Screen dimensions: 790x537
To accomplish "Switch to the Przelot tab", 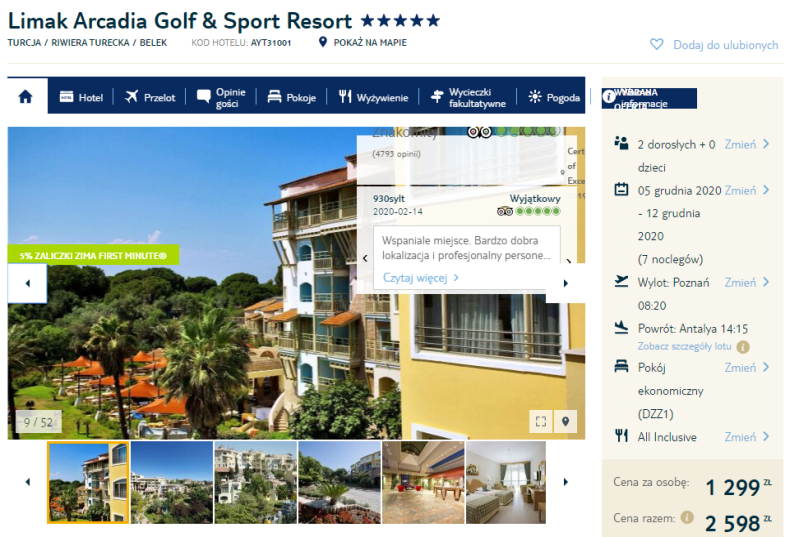I will tap(150, 97).
